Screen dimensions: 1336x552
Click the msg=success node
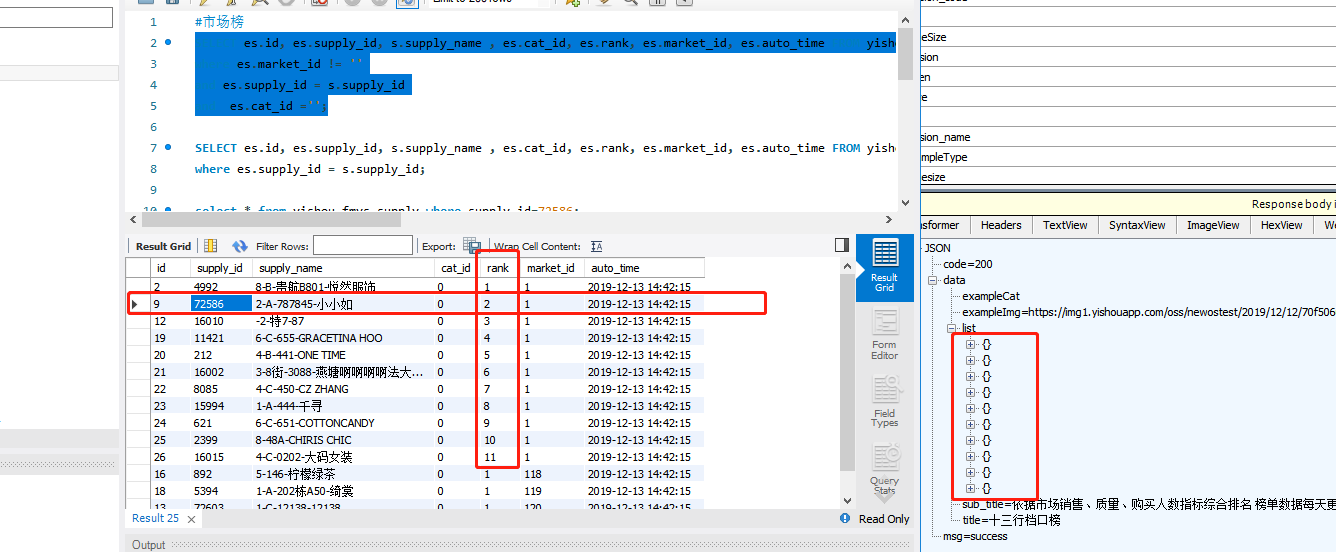976,536
